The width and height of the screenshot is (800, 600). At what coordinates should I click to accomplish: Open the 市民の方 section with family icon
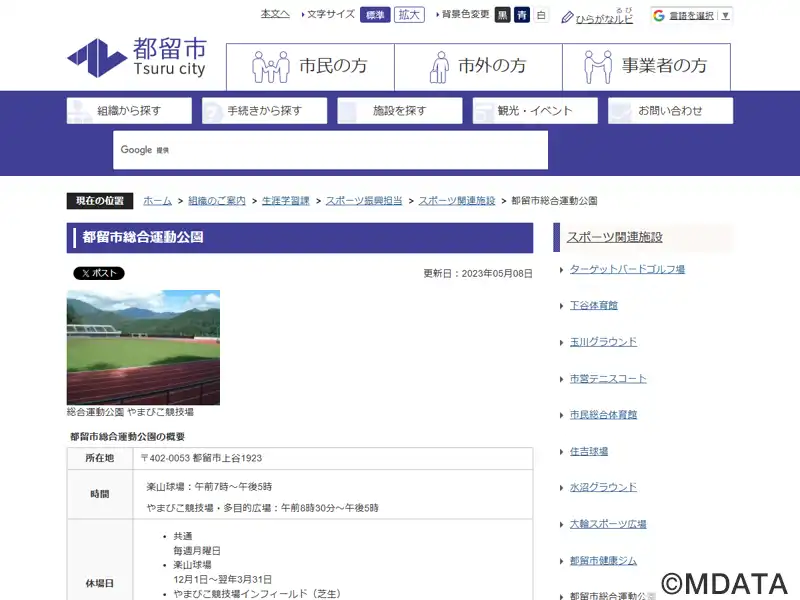(310, 67)
